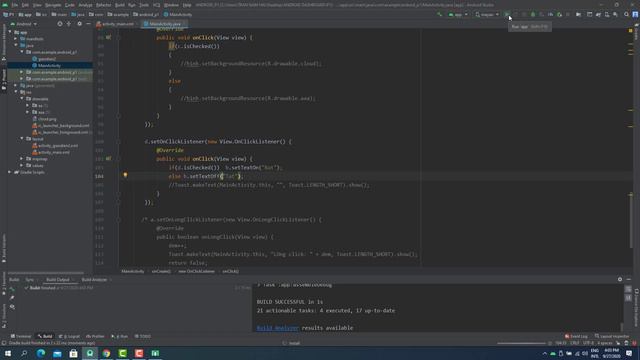Collapse the app module in project tree
This screenshot has width=640, height=360.
click(x=10, y=32)
